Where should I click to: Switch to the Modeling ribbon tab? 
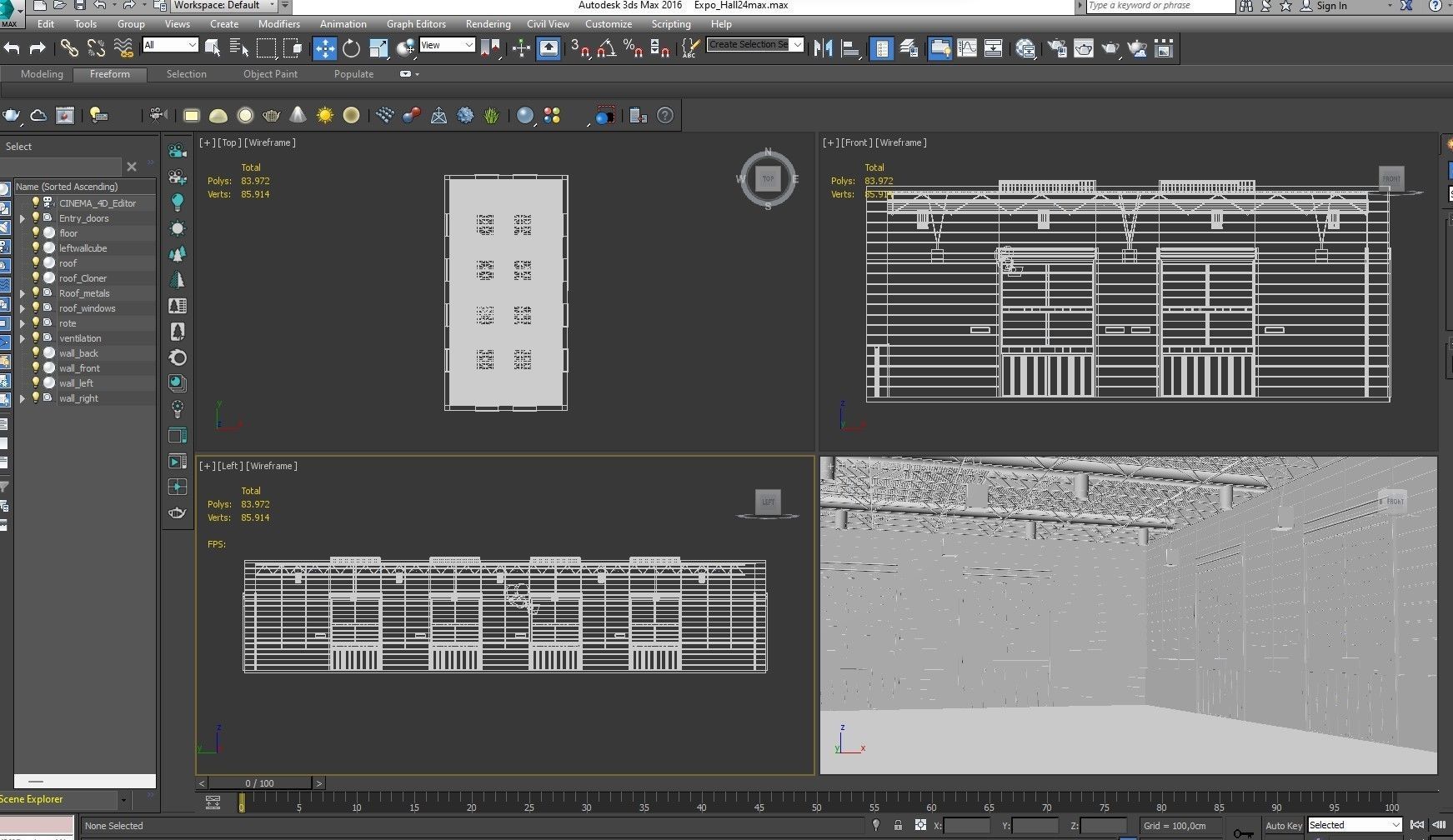42,74
